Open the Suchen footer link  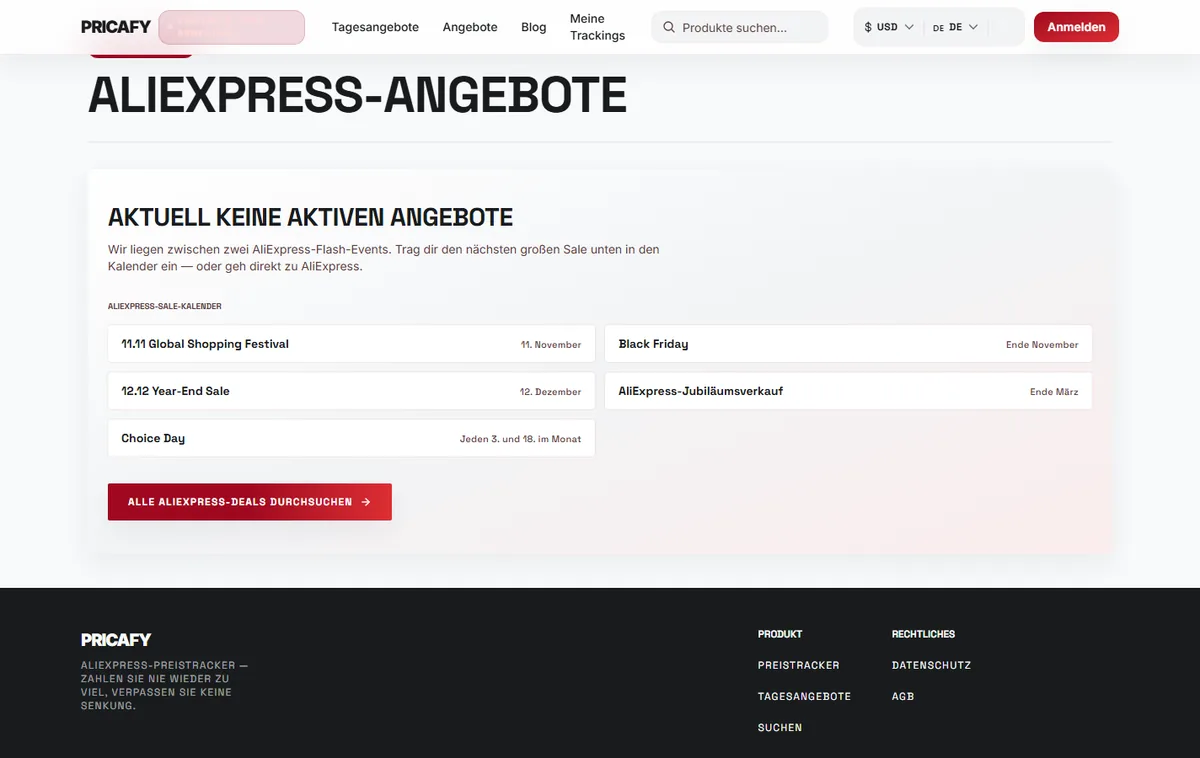tap(780, 728)
